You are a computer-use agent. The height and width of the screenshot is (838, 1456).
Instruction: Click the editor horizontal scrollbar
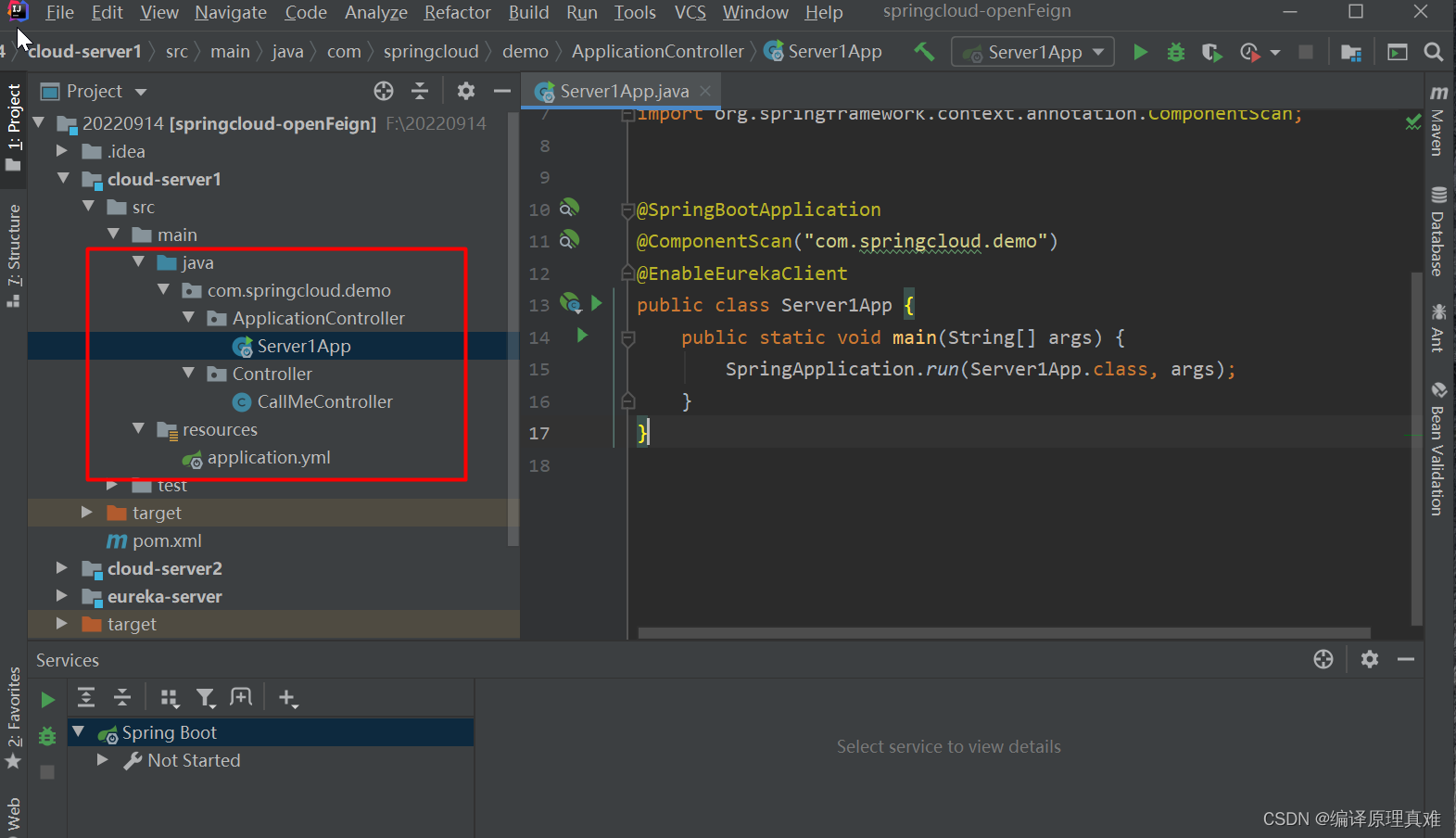click(1005, 633)
